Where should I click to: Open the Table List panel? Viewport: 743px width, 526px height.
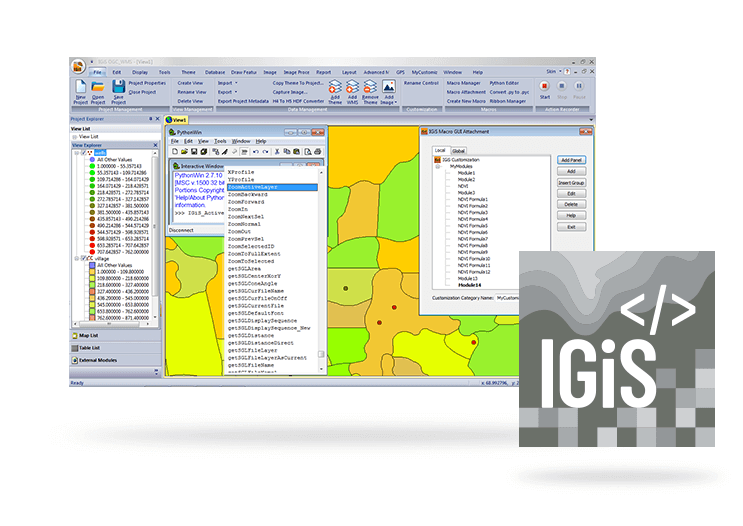[x=115, y=348]
